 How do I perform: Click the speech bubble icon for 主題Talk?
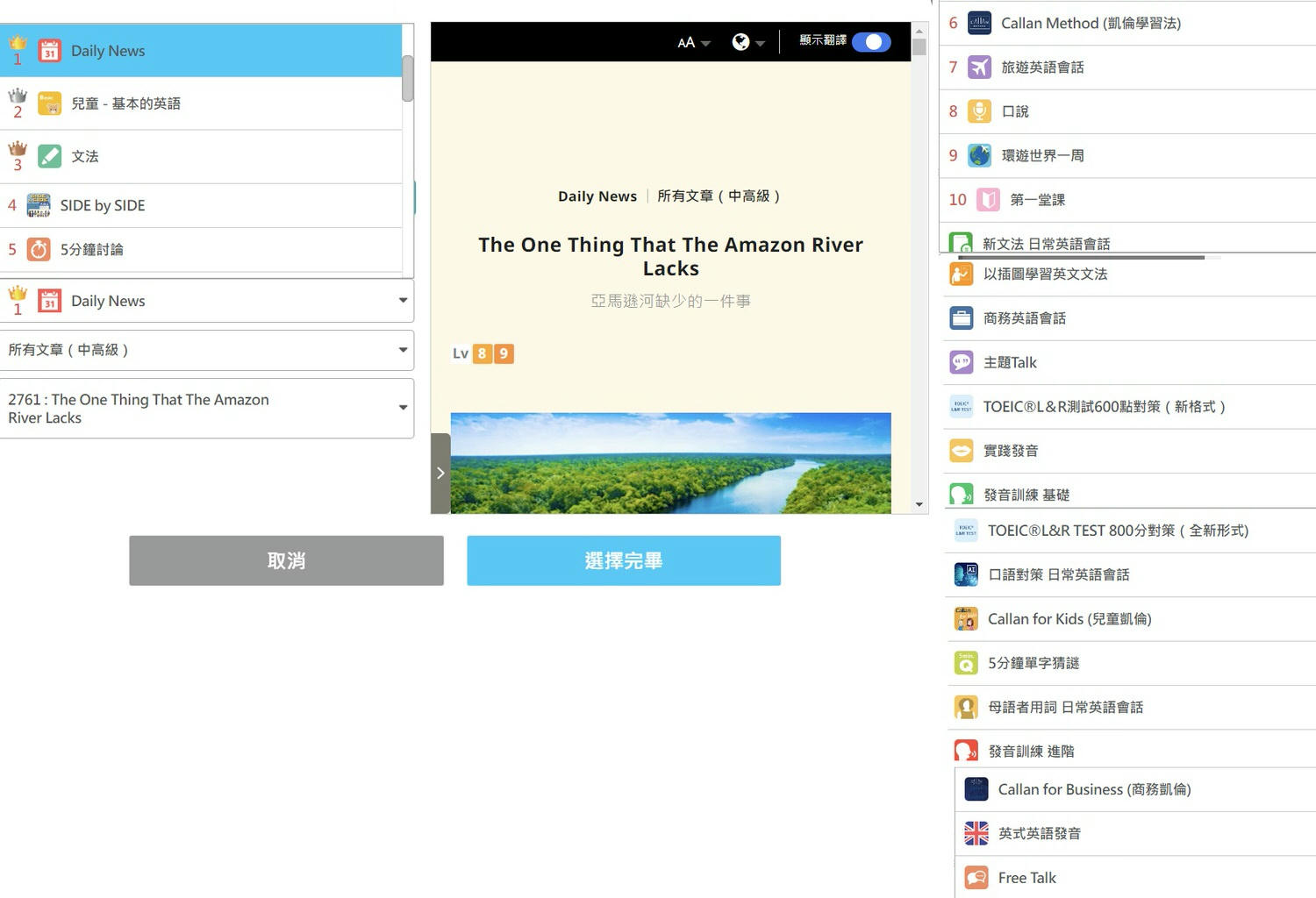point(961,362)
